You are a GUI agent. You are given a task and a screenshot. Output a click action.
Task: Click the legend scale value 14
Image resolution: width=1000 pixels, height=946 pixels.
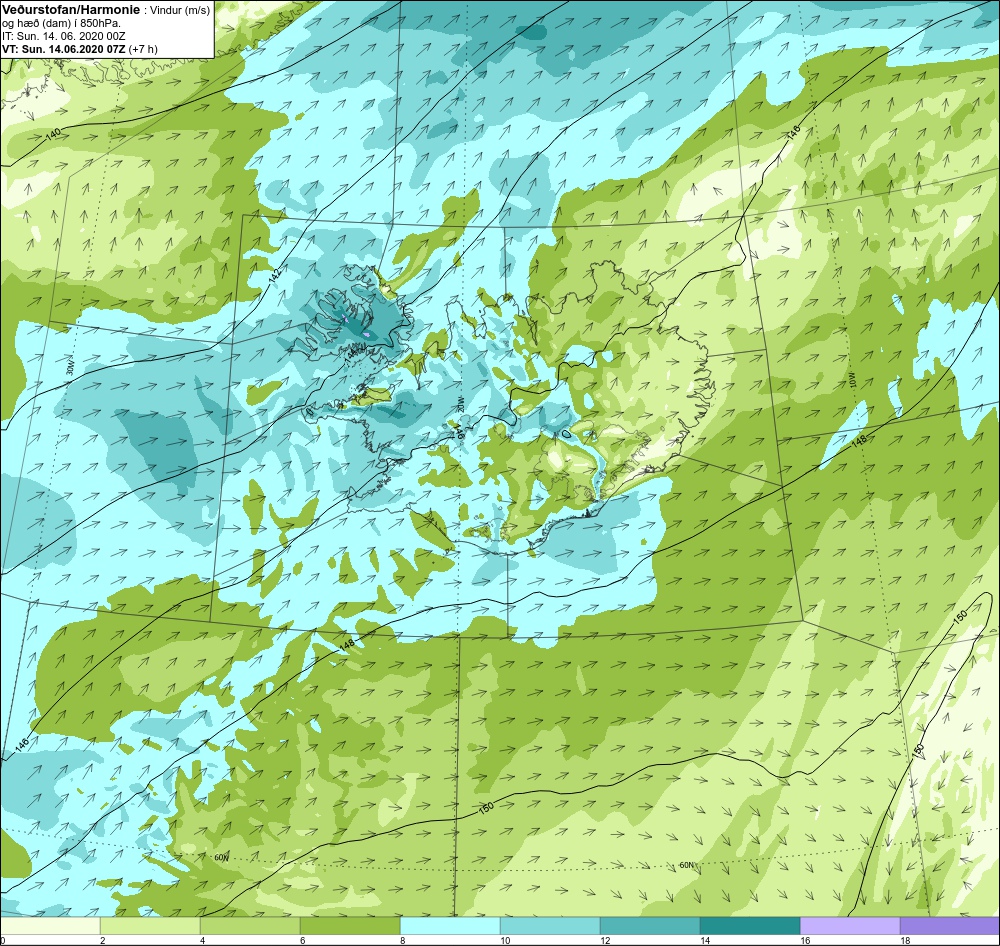tap(705, 940)
